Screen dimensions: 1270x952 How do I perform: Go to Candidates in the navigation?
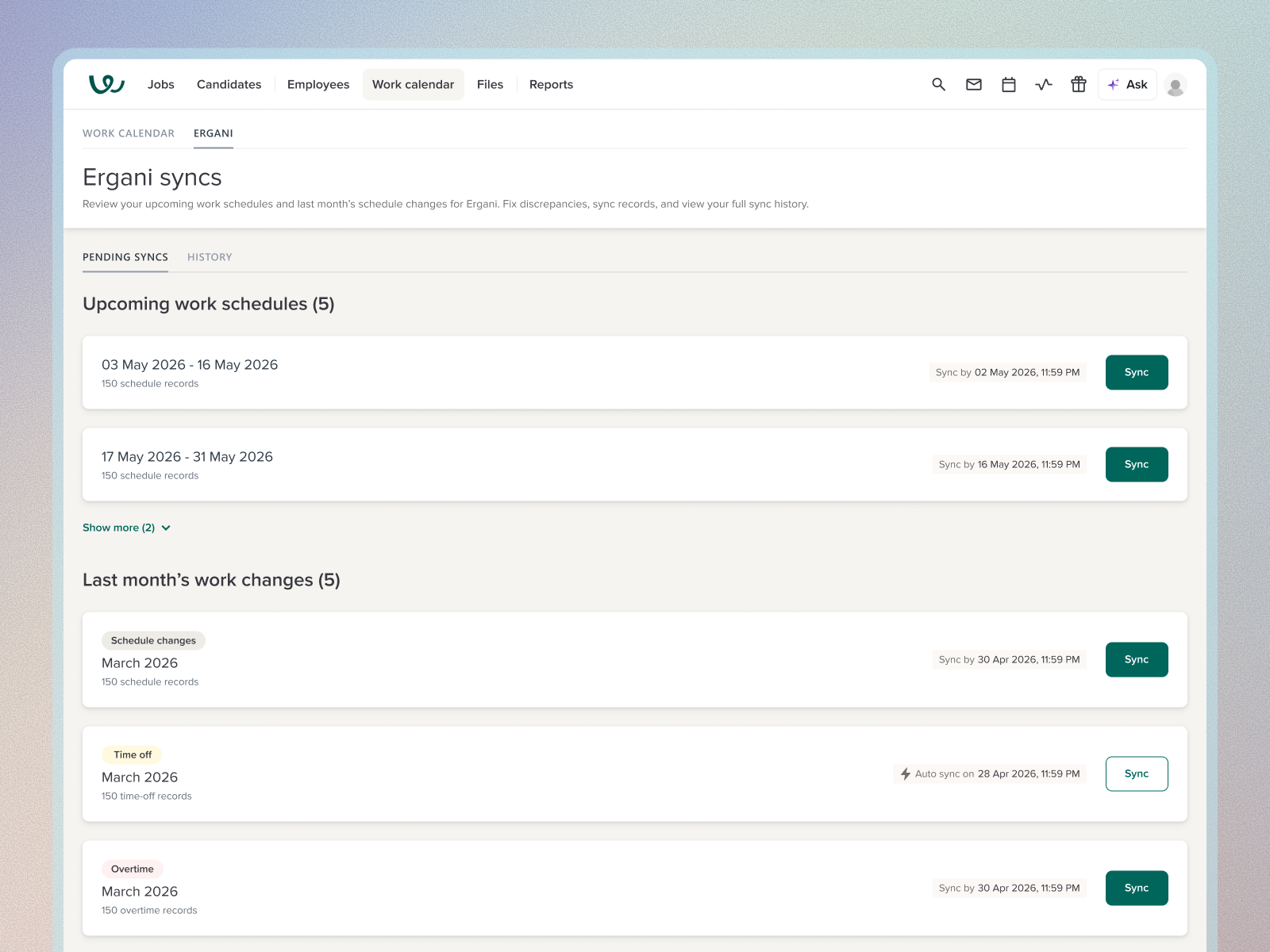point(229,84)
